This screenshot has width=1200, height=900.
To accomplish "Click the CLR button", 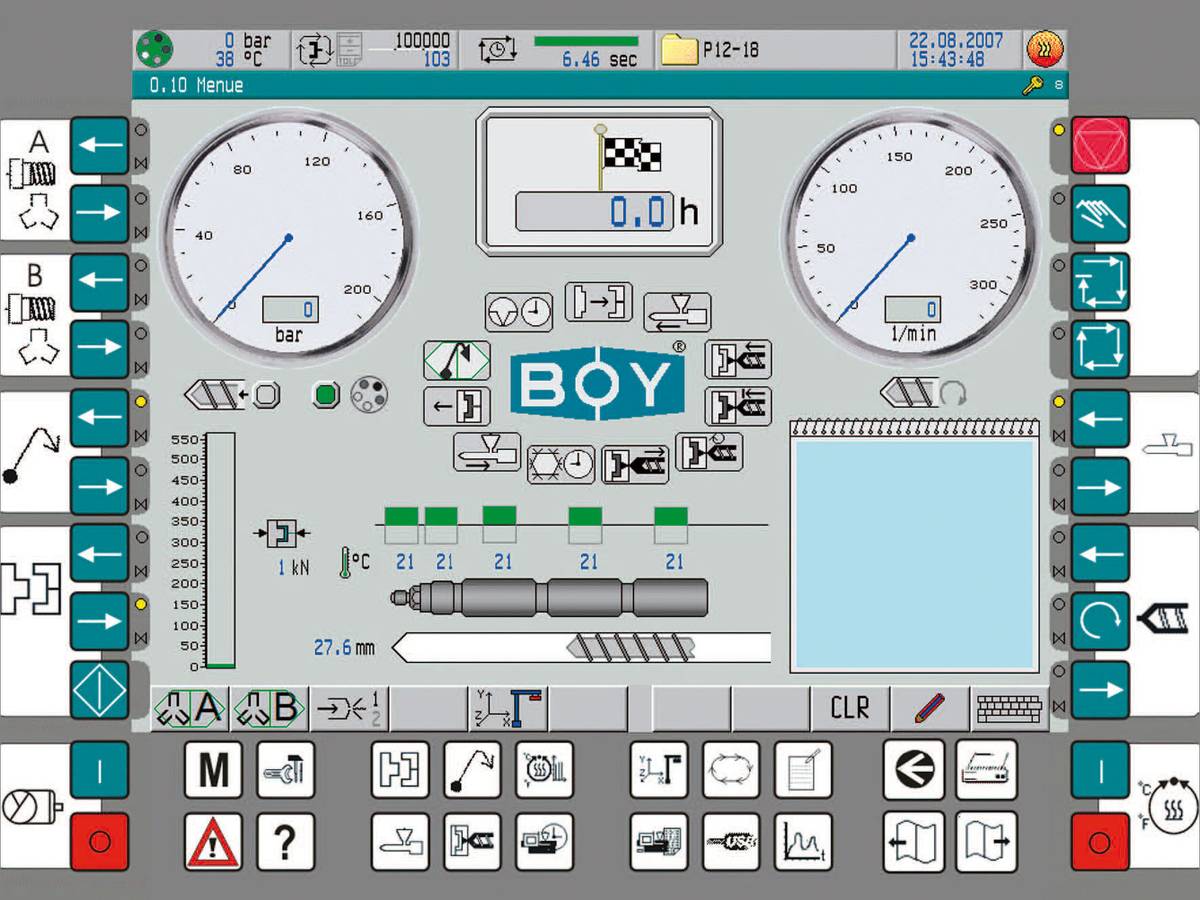I will (850, 709).
